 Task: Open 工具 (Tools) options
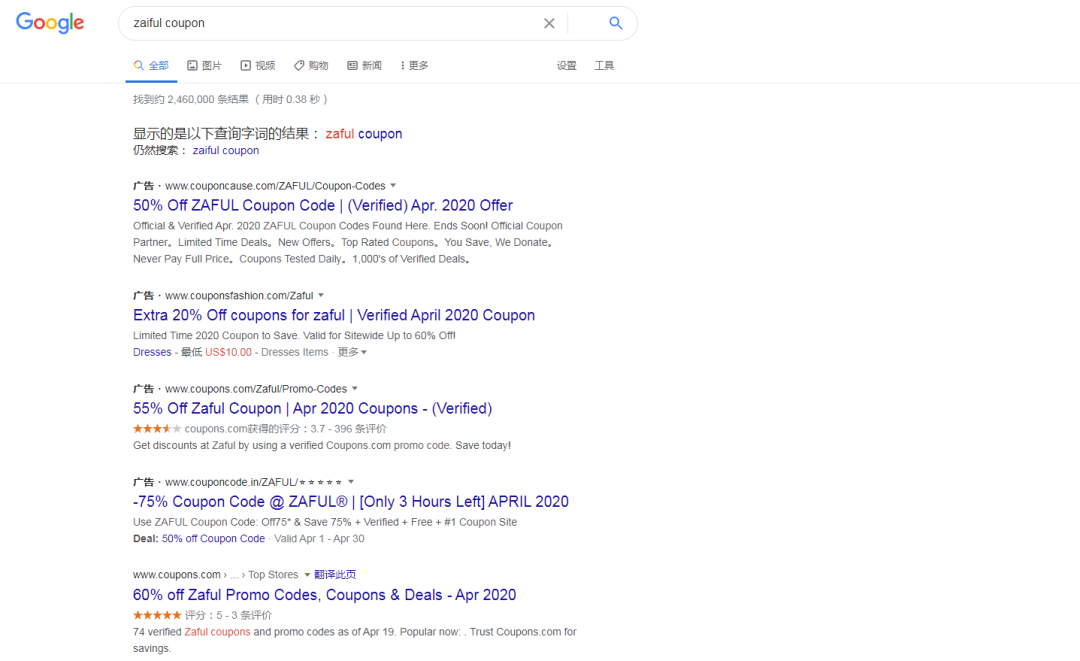(x=604, y=65)
